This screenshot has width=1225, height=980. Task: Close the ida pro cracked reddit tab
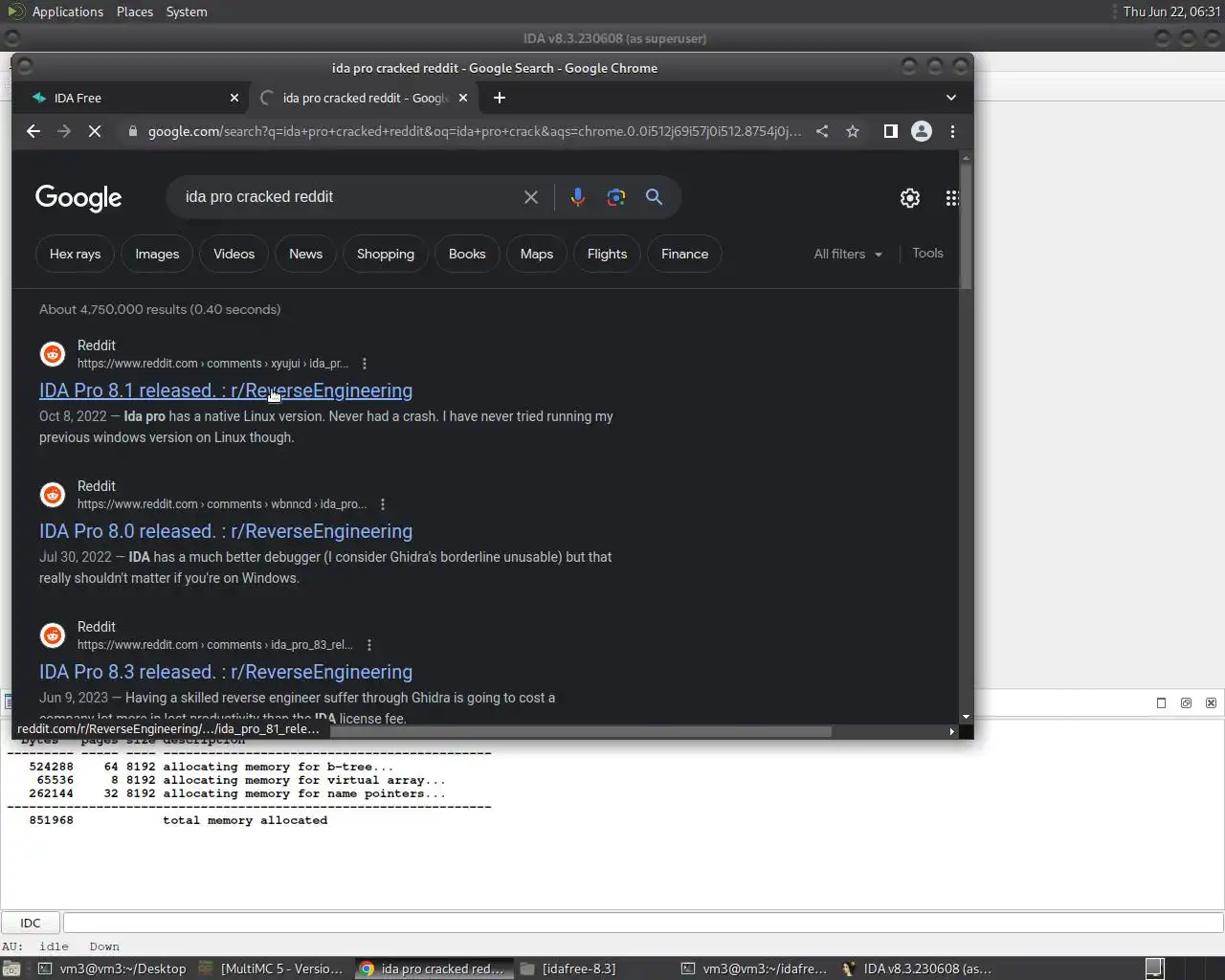[463, 98]
